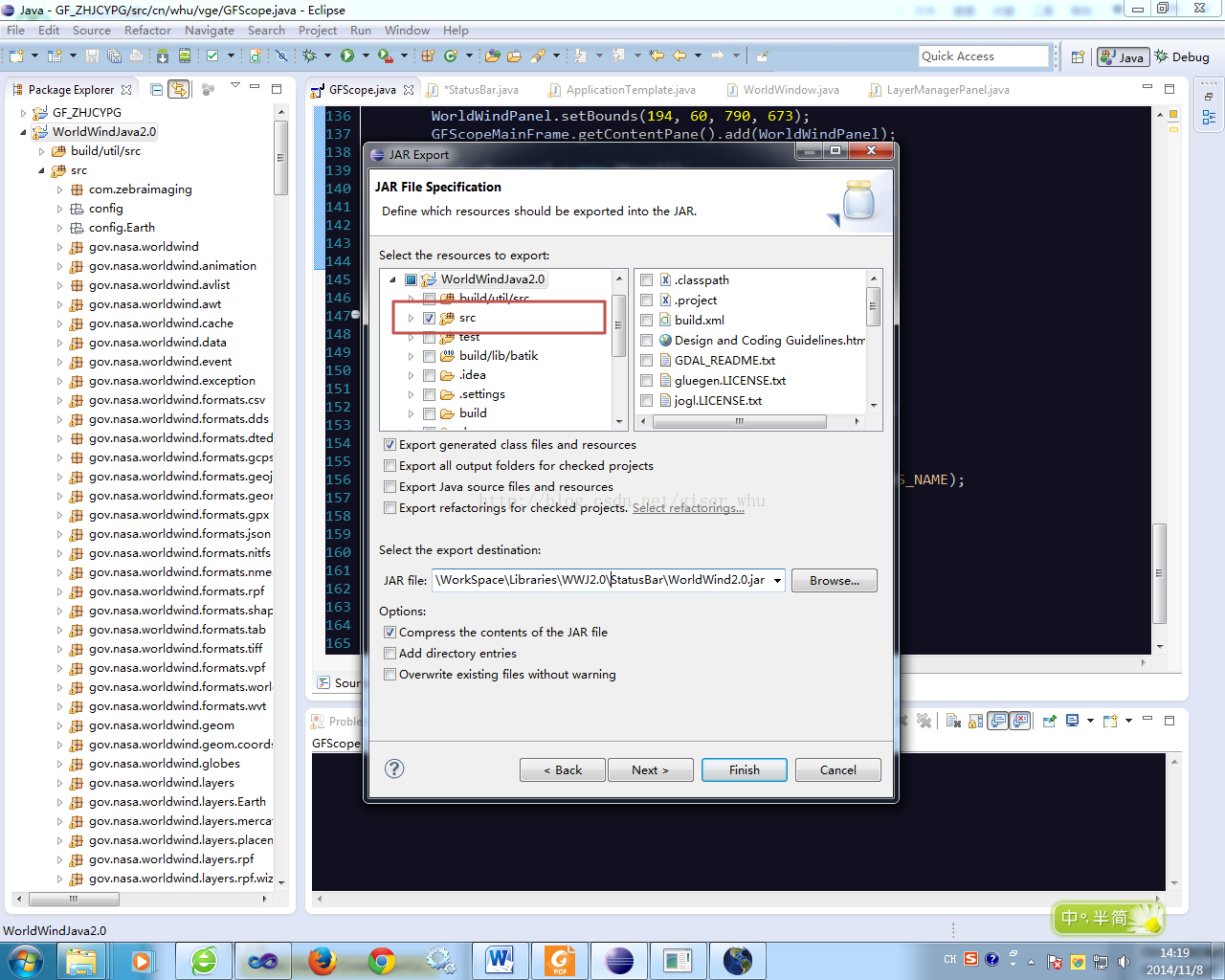
Task: Enable Export Java source files and resources
Action: (390, 487)
